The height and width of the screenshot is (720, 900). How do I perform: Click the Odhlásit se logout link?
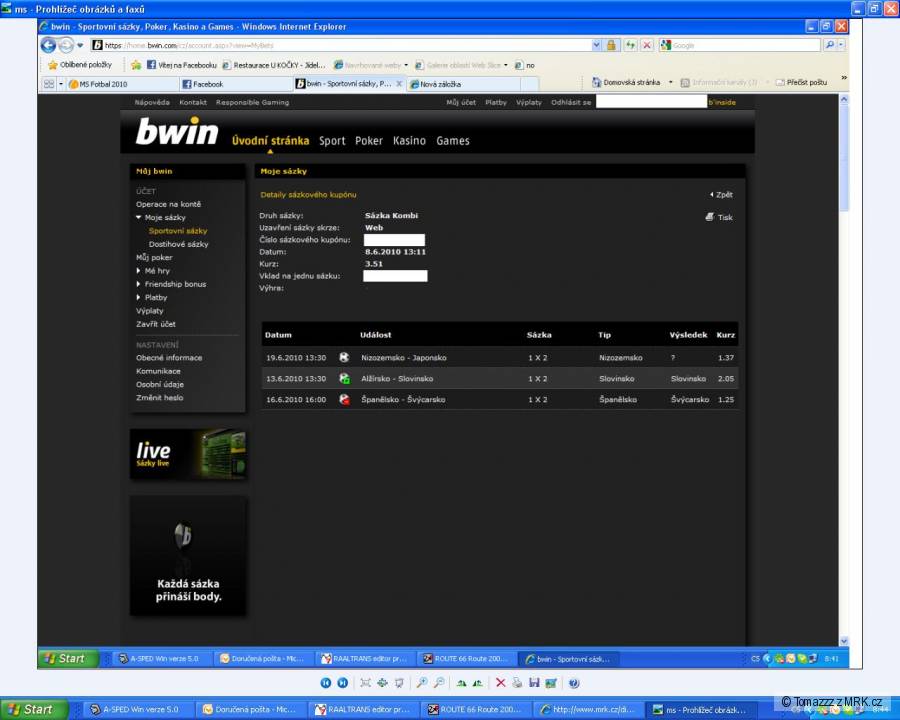pos(571,102)
